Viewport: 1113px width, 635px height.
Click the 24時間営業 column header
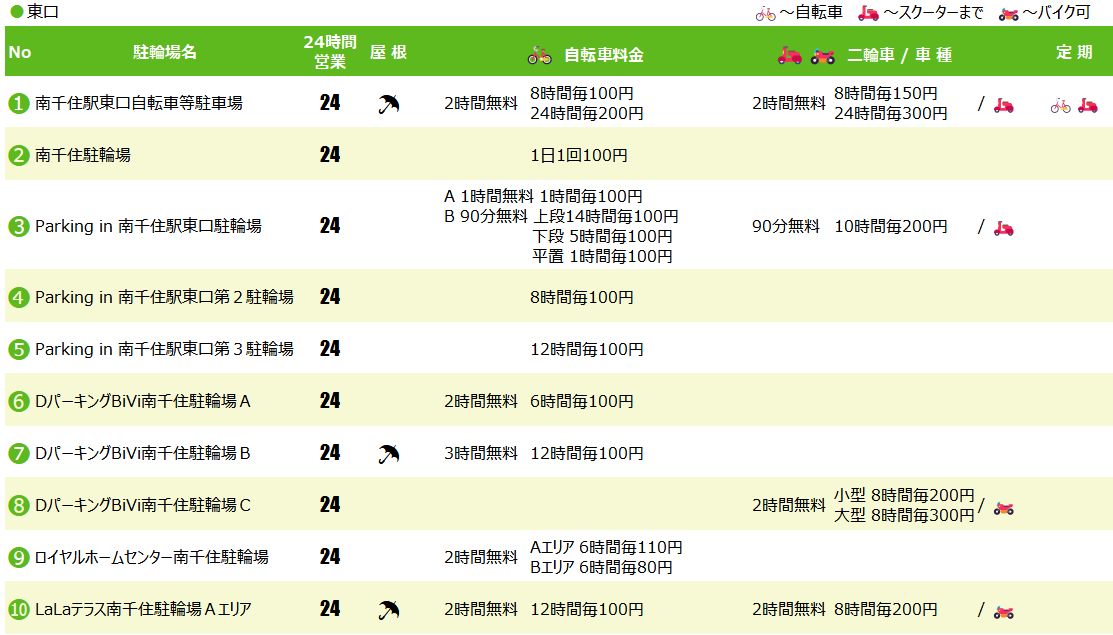pos(329,52)
